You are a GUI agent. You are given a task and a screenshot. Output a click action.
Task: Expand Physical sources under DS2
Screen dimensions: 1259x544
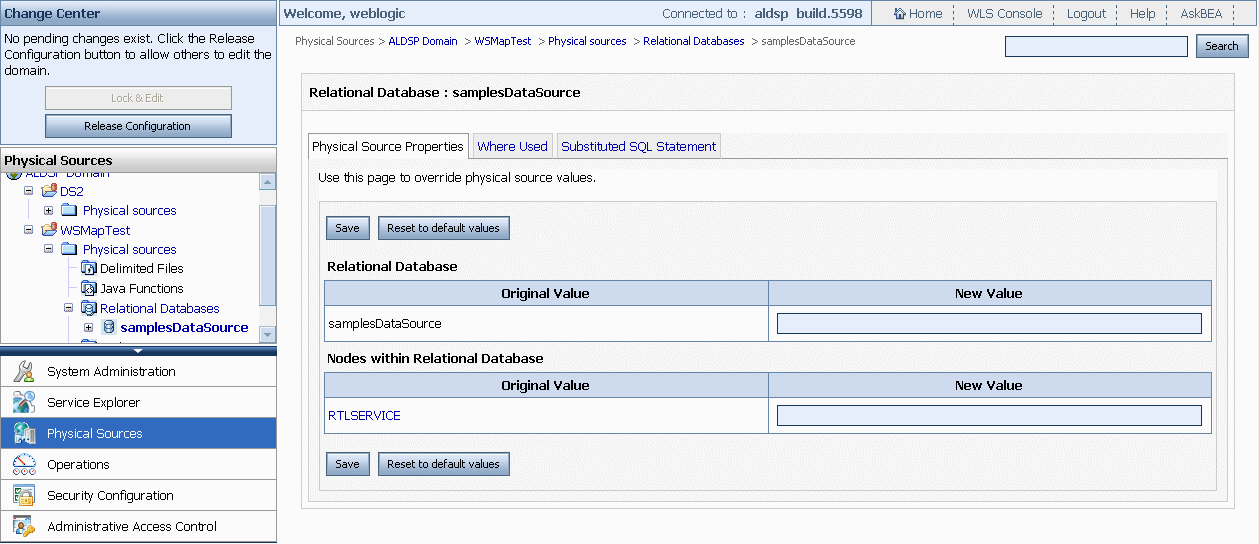pyautogui.click(x=48, y=210)
